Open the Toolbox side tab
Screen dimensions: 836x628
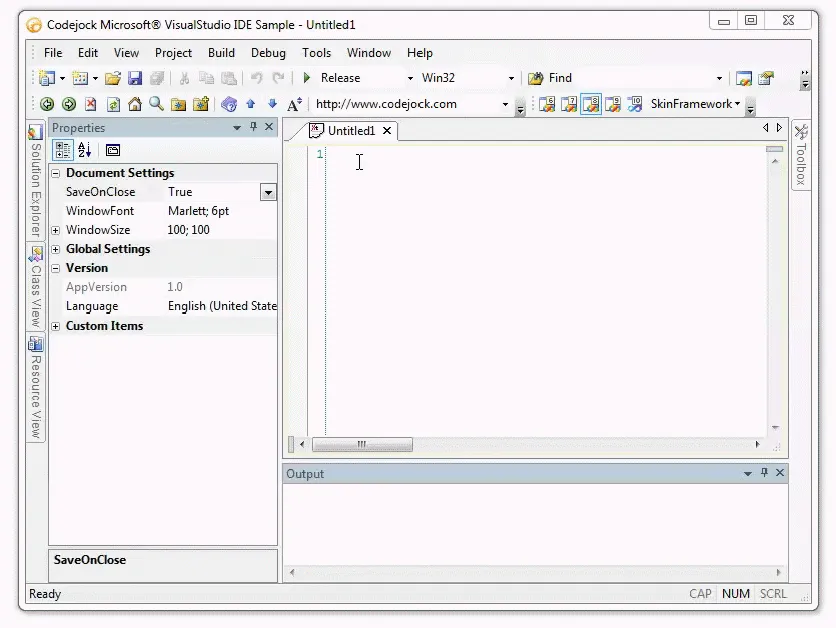(x=801, y=155)
